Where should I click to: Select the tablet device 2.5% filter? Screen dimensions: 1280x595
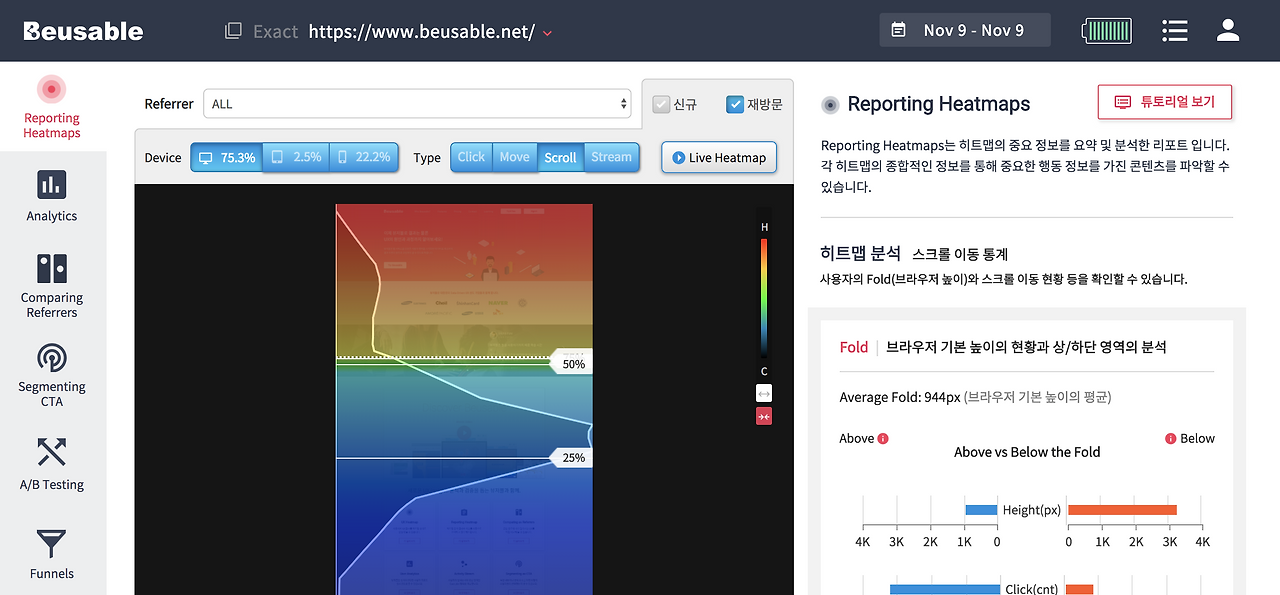click(x=296, y=157)
